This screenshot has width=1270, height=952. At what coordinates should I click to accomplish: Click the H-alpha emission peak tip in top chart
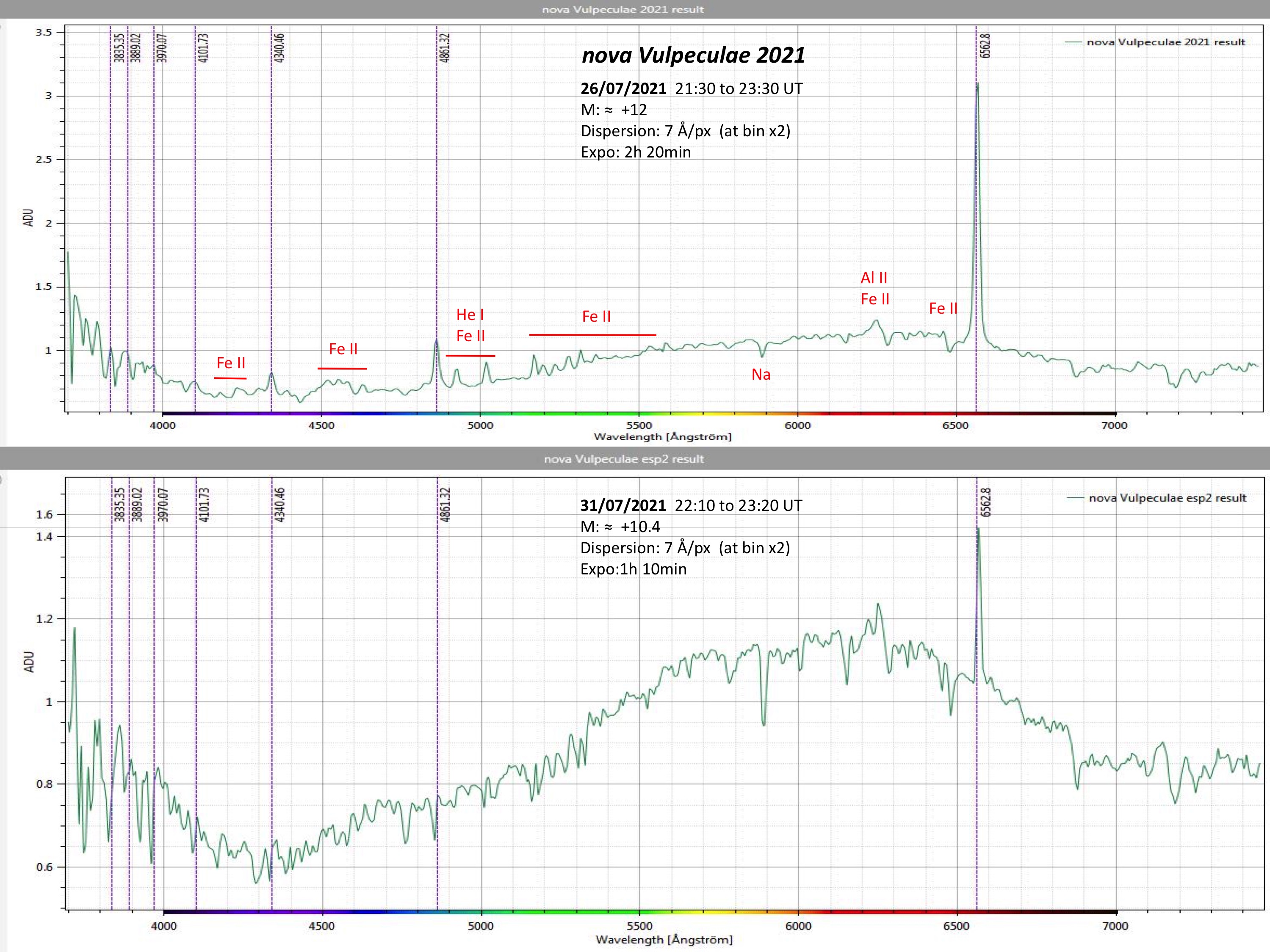pyautogui.click(x=977, y=84)
